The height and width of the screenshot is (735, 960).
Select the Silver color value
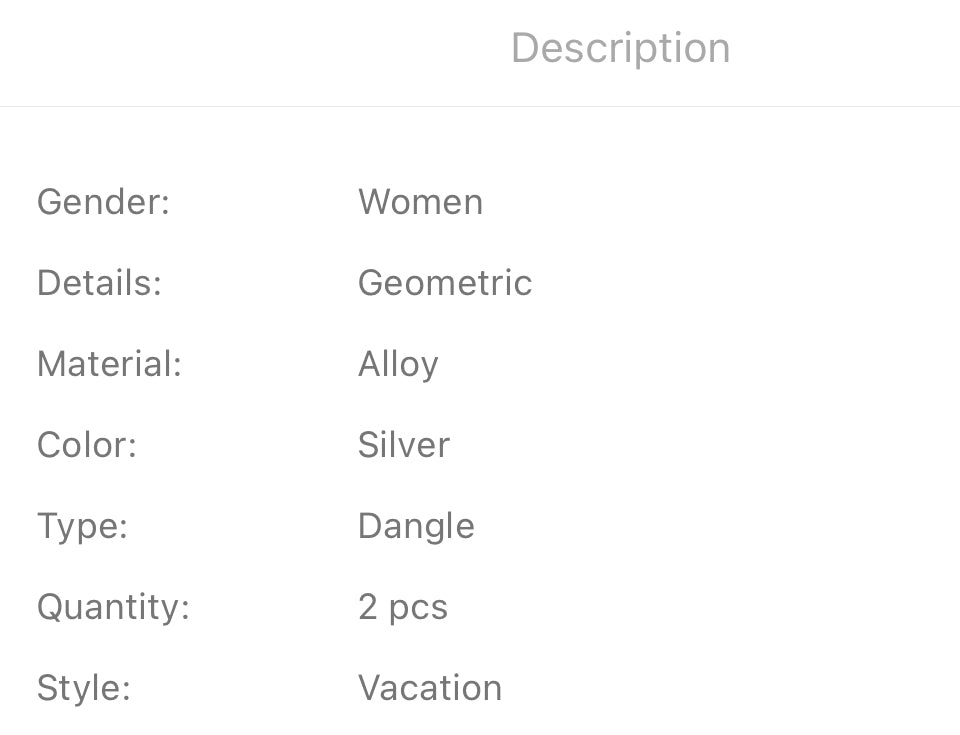click(x=404, y=445)
